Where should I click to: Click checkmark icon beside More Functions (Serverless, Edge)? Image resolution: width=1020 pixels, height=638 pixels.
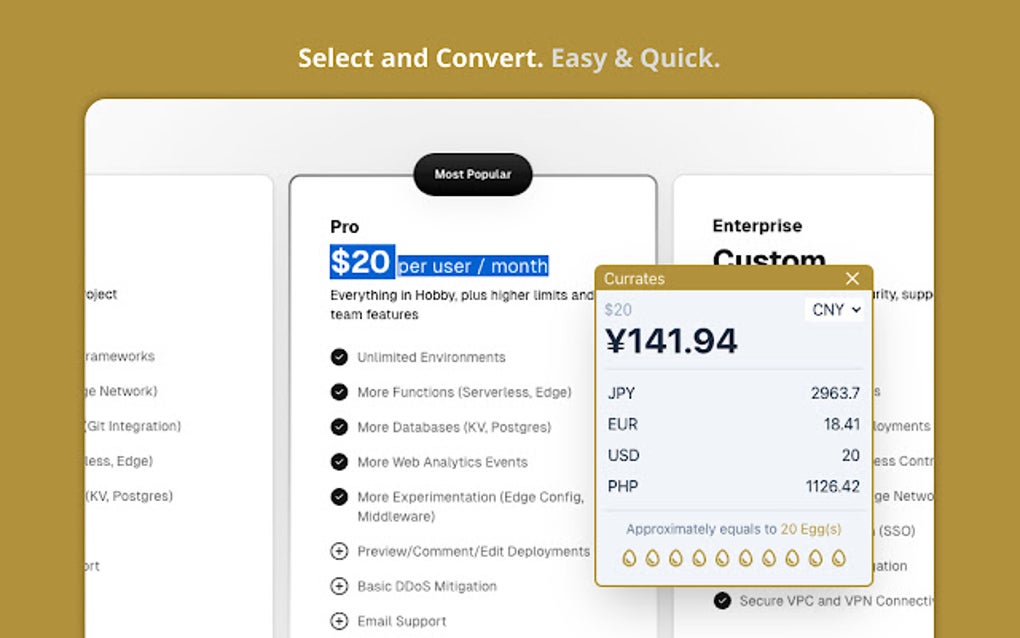tap(337, 392)
